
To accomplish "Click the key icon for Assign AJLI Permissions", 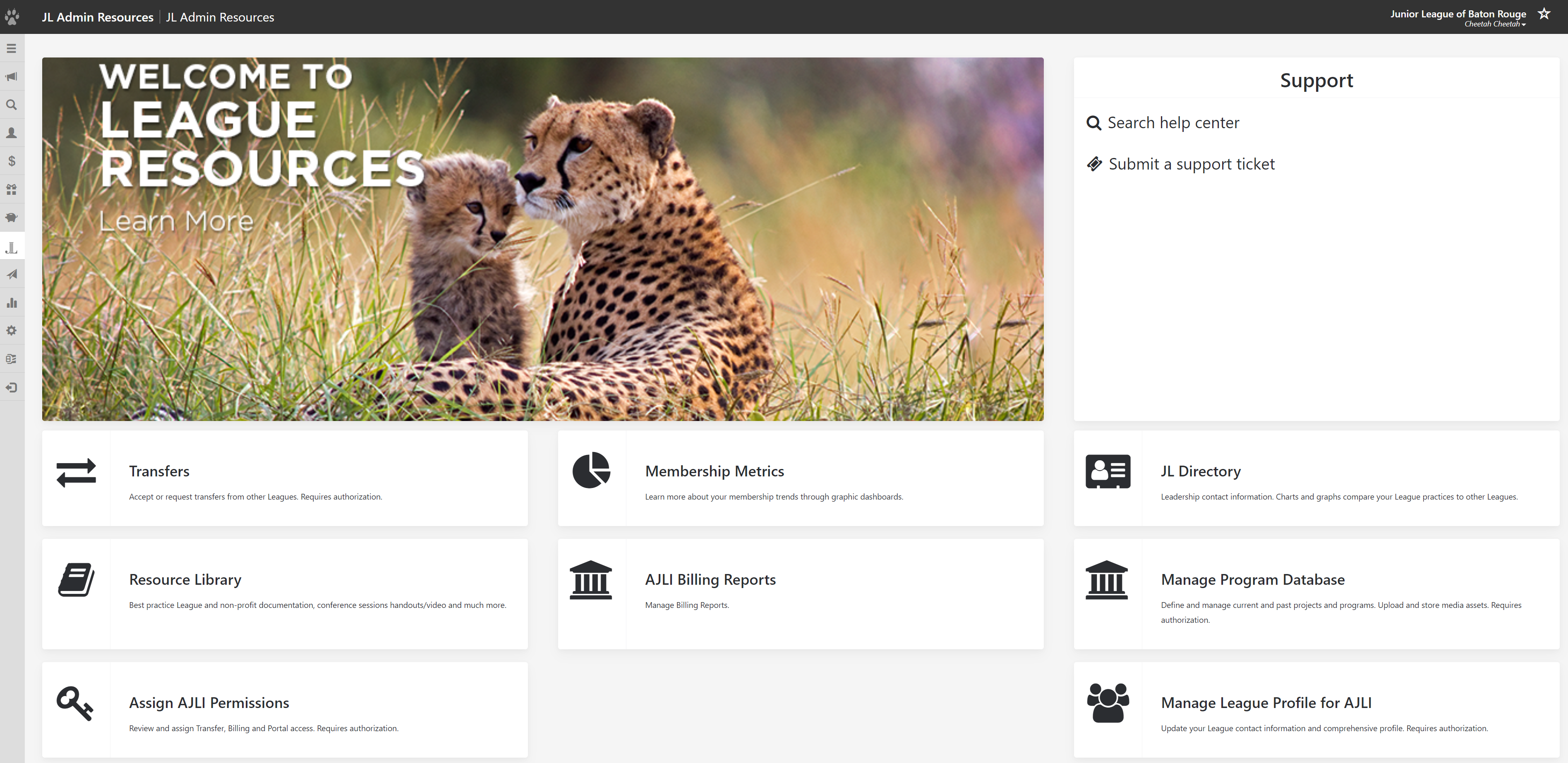I will (75, 703).
